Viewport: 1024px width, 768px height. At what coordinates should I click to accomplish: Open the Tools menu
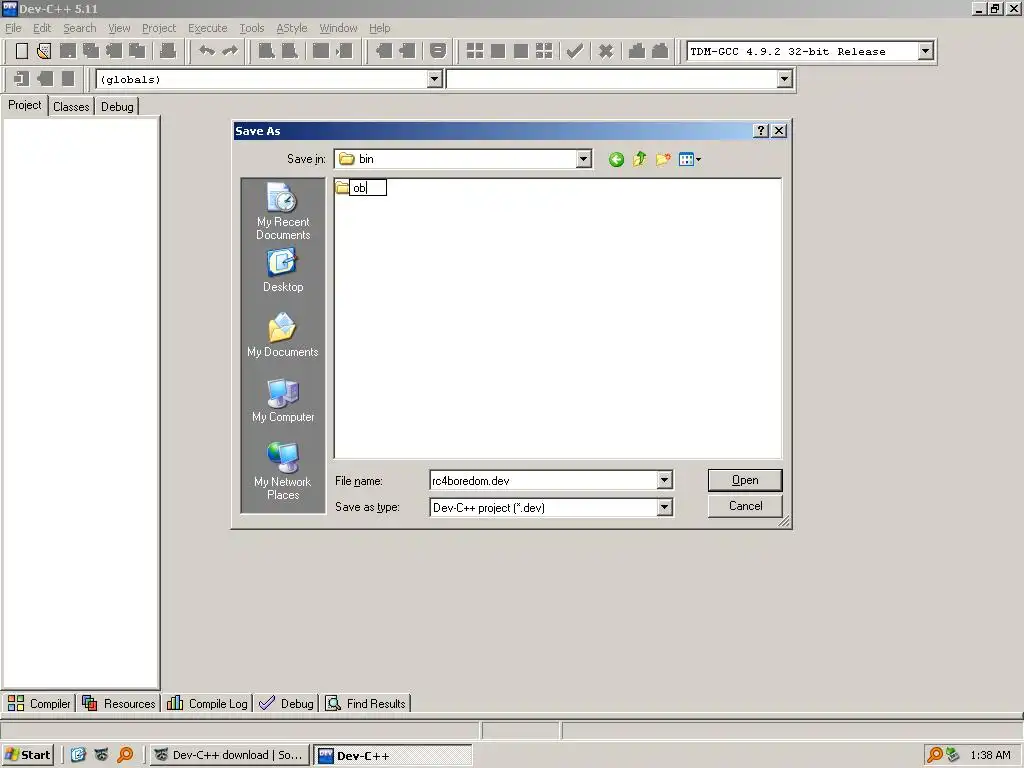pyautogui.click(x=251, y=28)
